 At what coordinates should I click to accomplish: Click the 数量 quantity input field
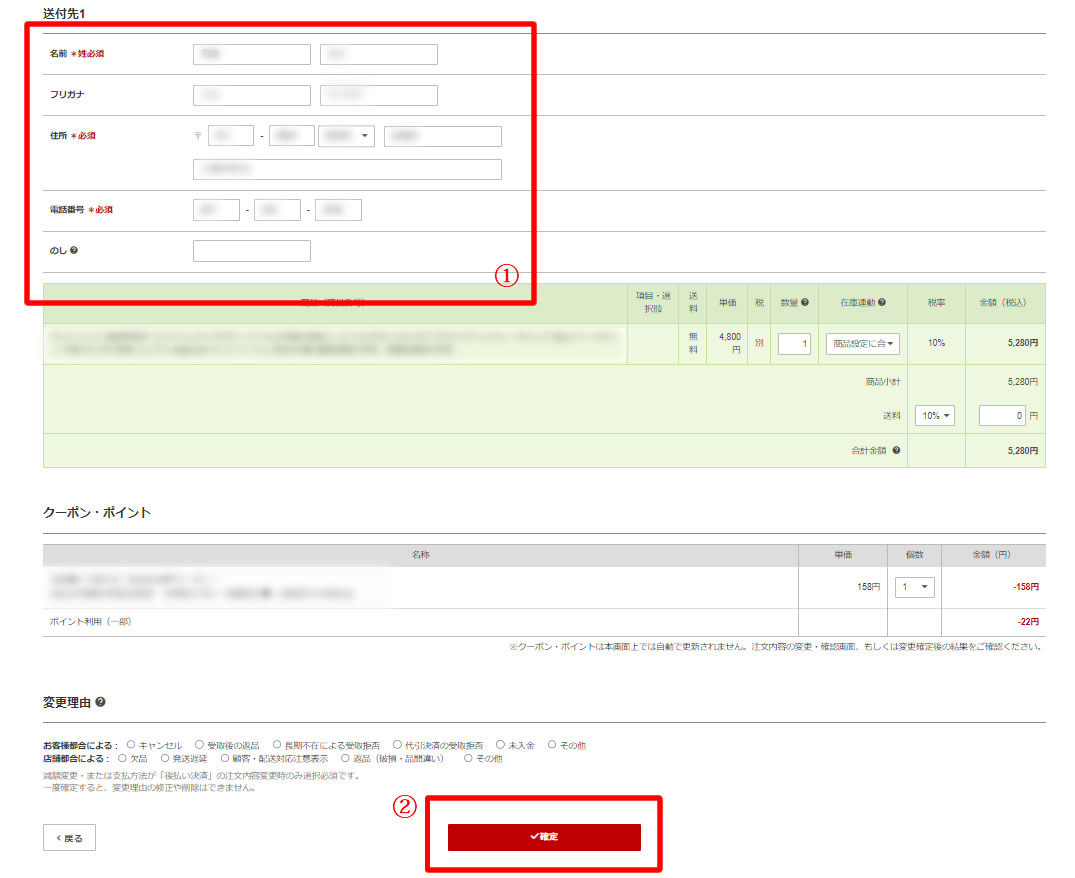point(794,344)
